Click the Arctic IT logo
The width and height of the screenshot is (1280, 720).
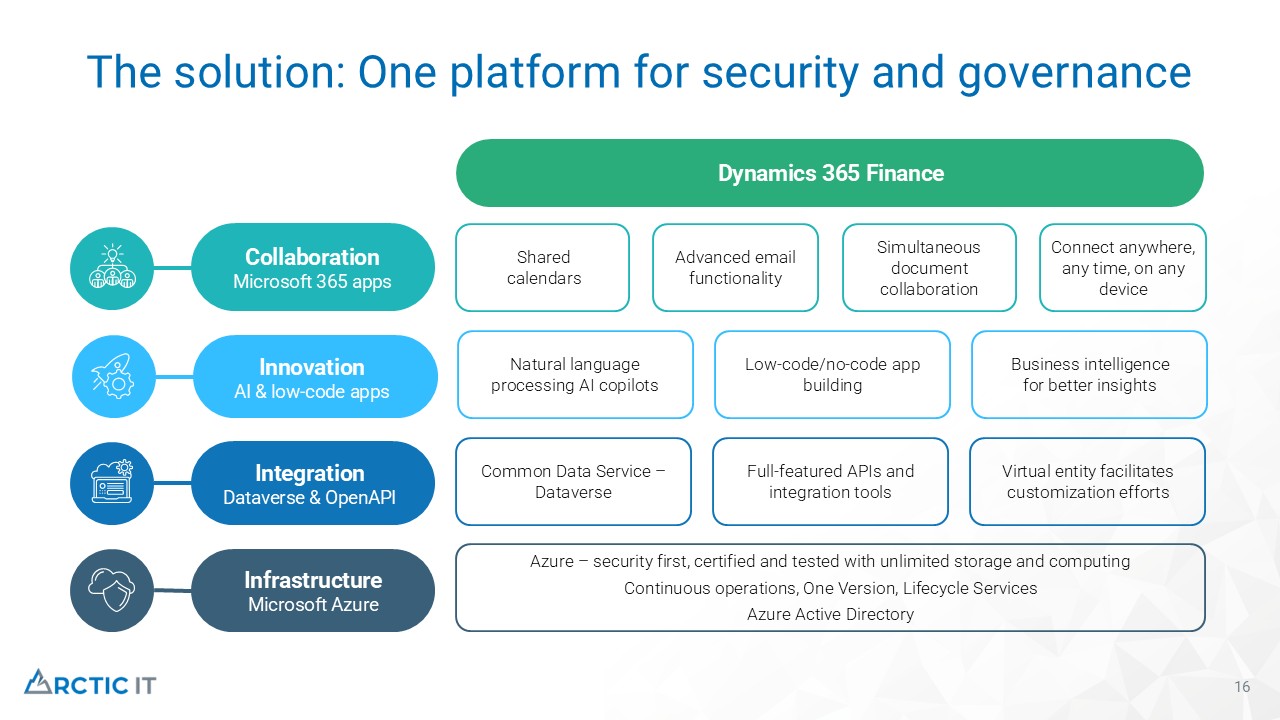(x=90, y=683)
